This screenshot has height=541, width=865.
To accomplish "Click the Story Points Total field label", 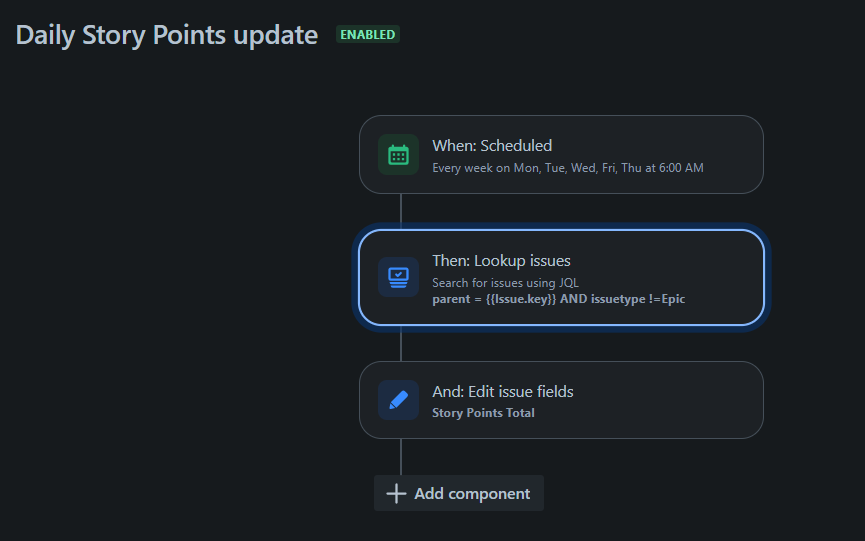I will [483, 413].
